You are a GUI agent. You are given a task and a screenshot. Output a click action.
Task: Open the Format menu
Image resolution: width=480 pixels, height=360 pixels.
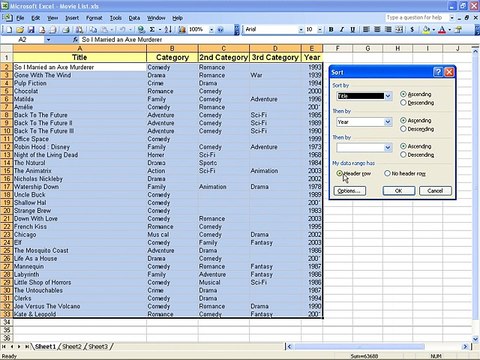click(x=94, y=18)
